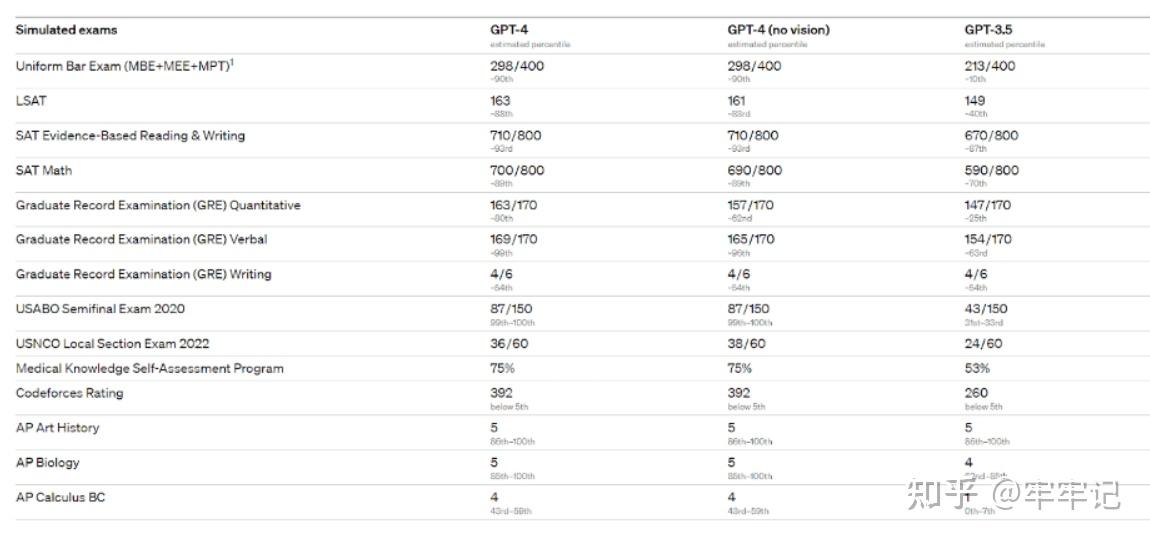Select the 169/170 GRE Verbal score
This screenshot has height=540, width=1150.
514,240
